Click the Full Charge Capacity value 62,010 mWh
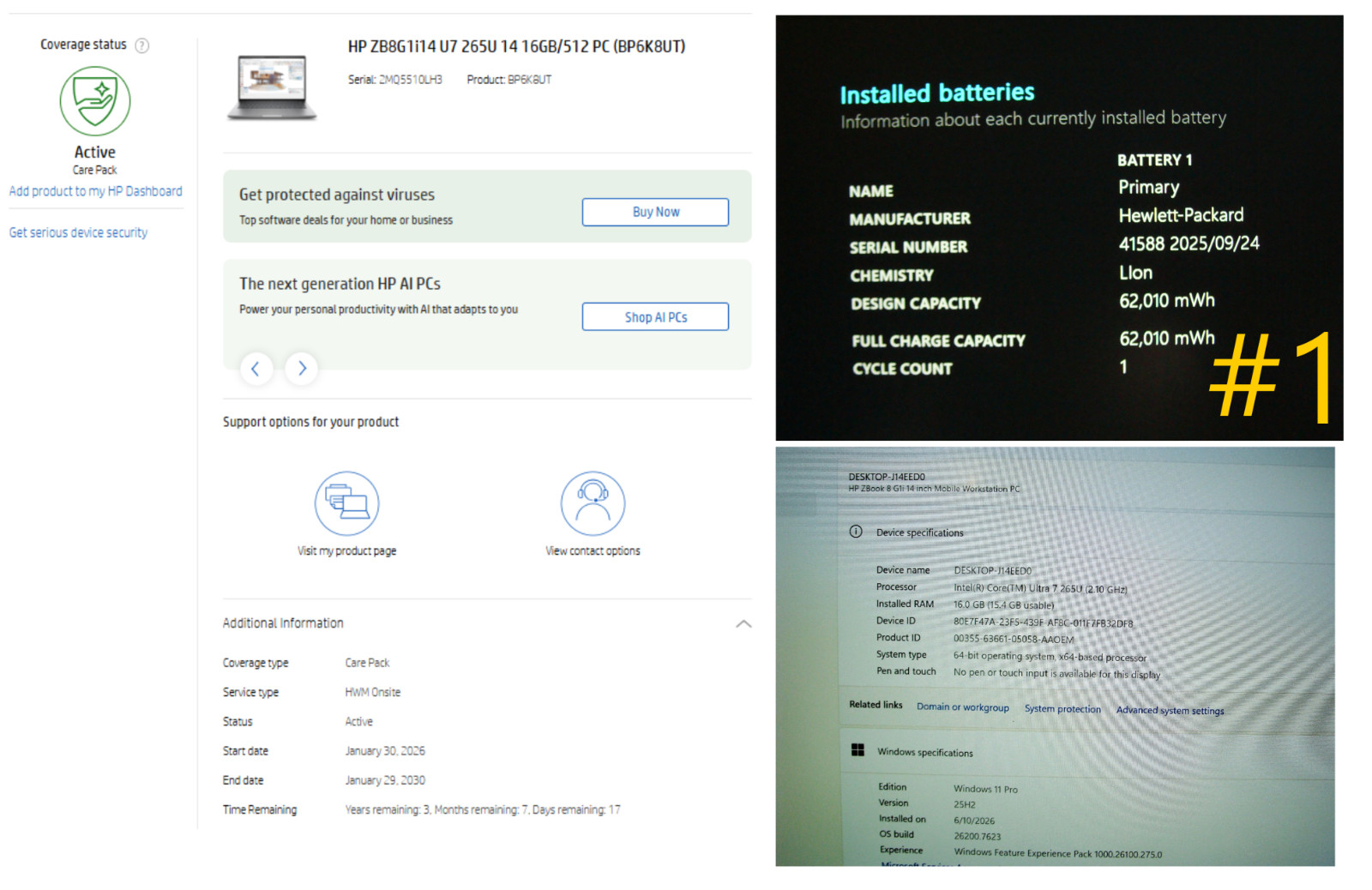The height and width of the screenshot is (890, 1372). tap(1167, 339)
